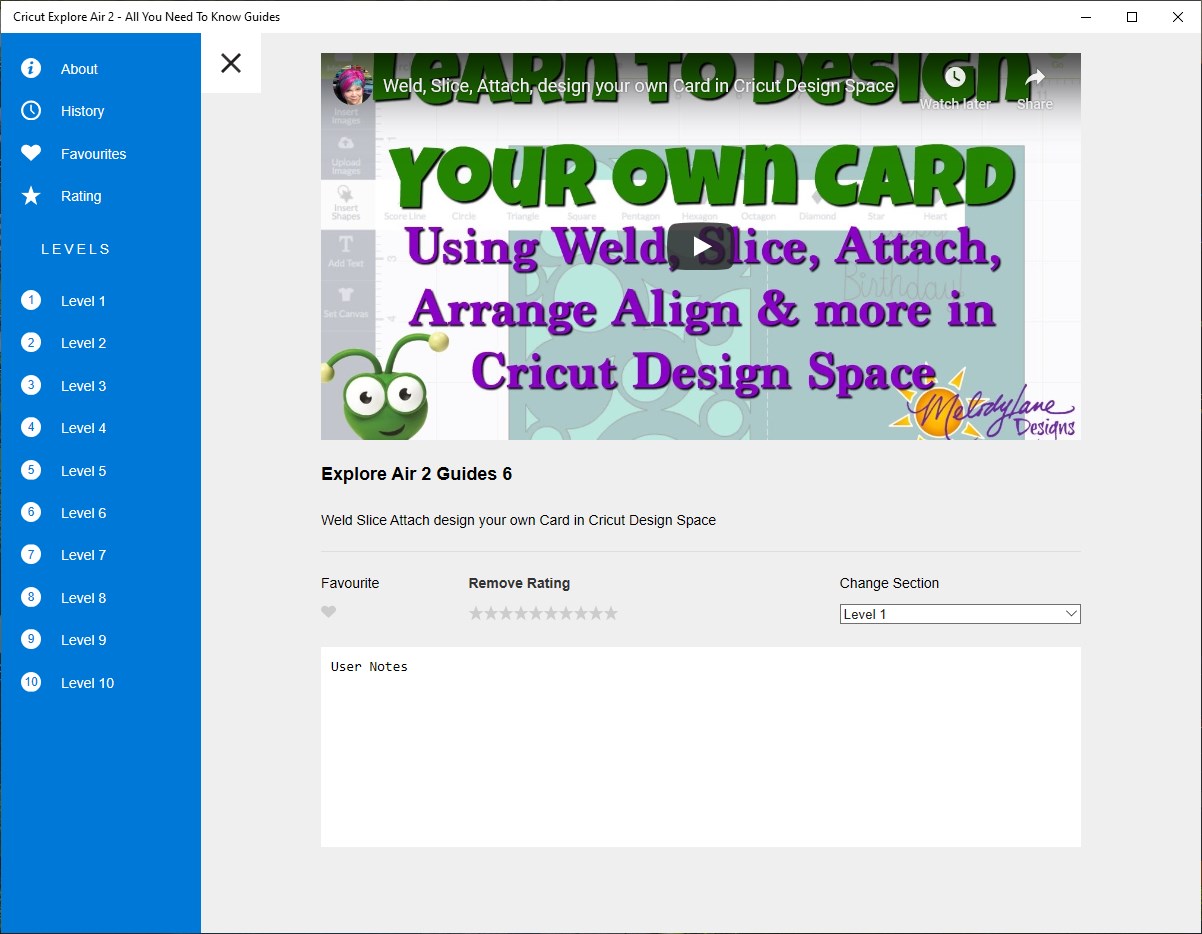Minimize the application window

tap(1086, 16)
